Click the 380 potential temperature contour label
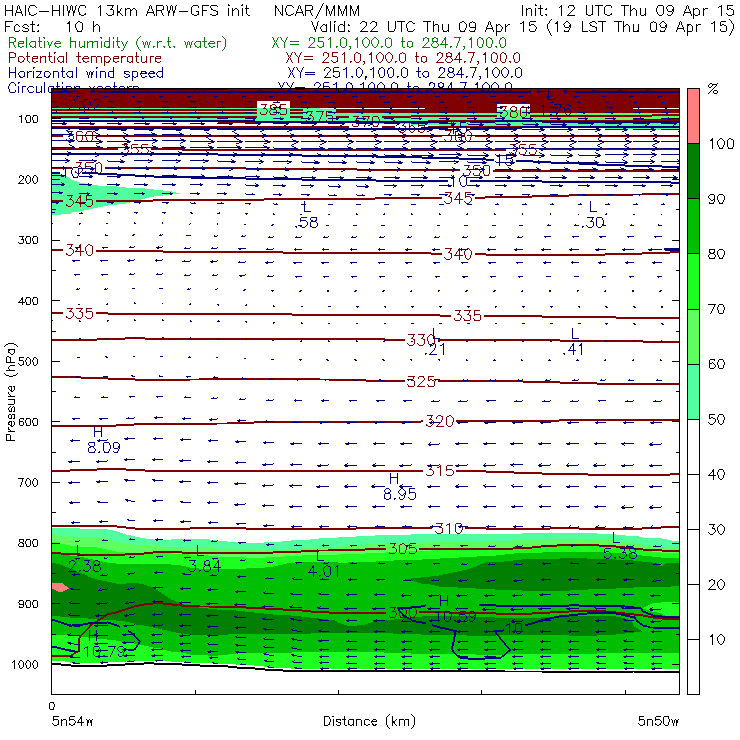 [514, 112]
